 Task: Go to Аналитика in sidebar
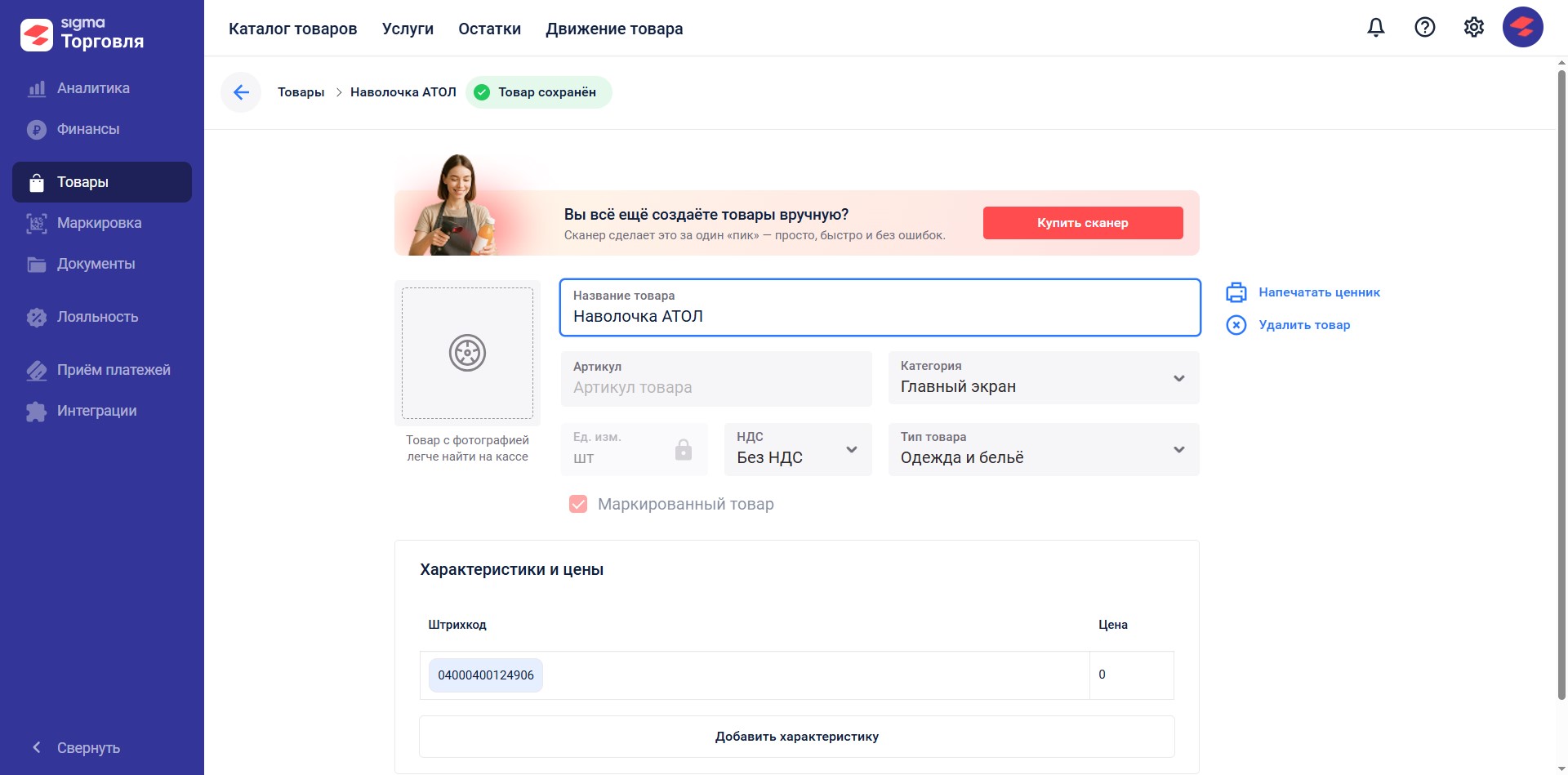[x=102, y=88]
